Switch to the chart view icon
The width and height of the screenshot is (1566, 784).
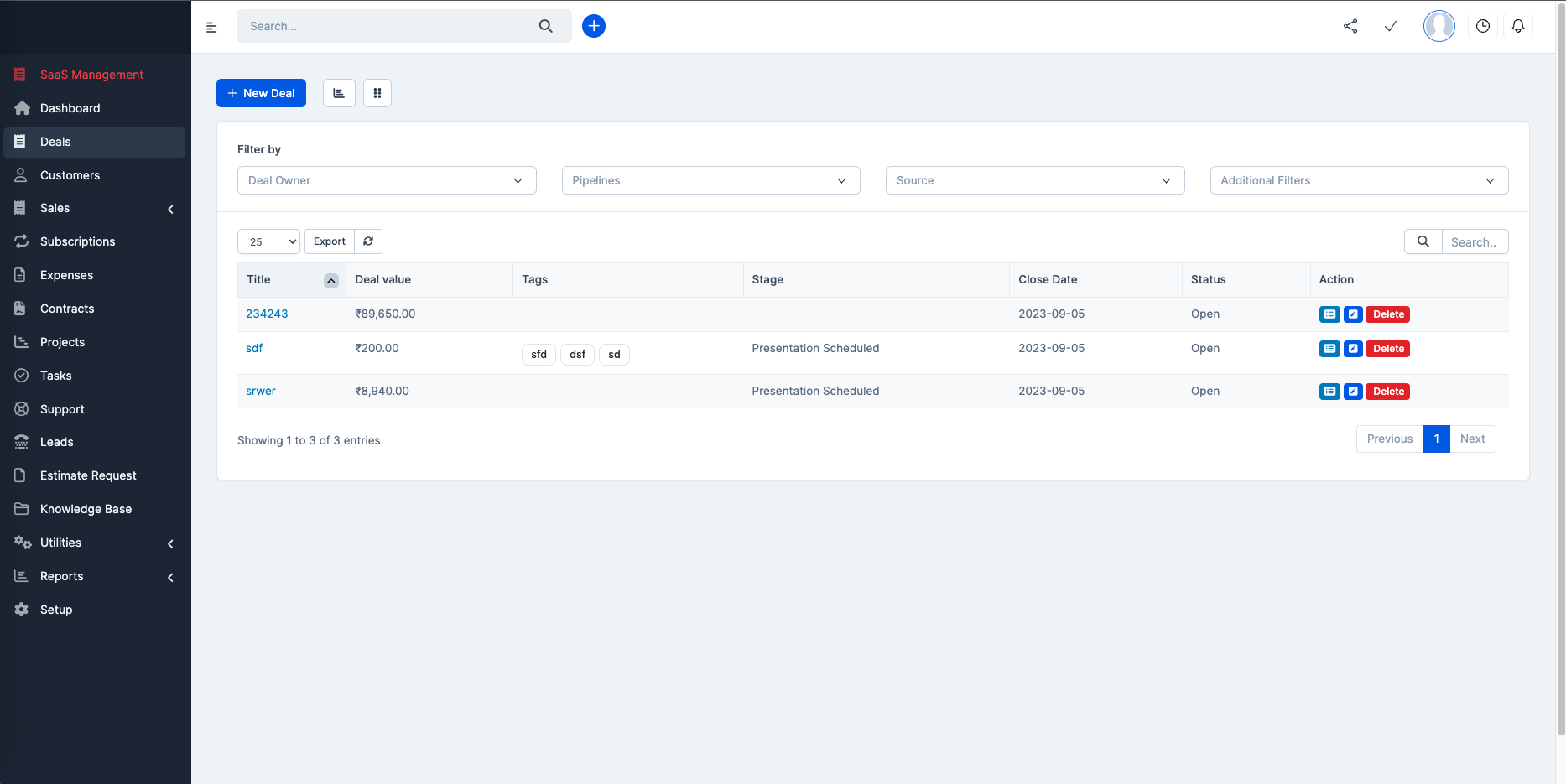339,93
